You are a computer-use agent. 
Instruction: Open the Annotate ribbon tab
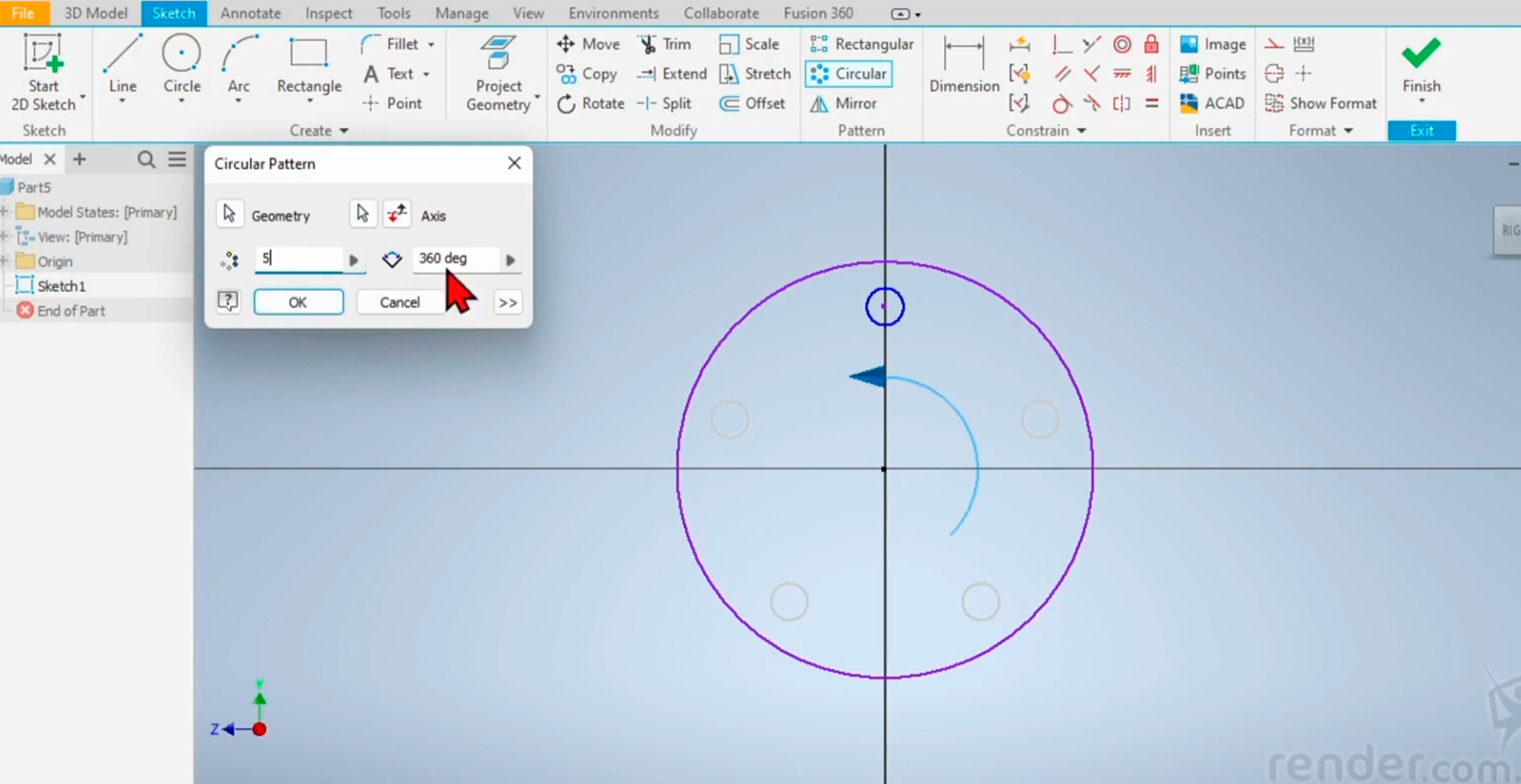[x=250, y=13]
